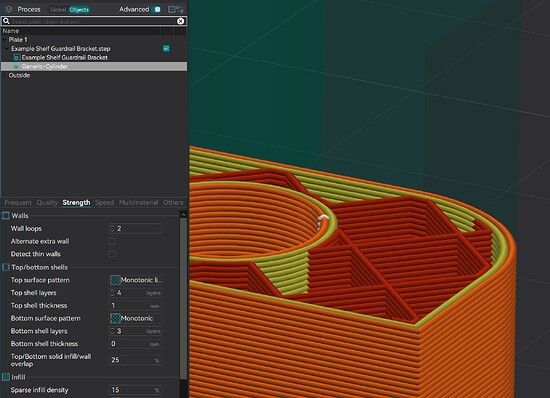Select the Generic-Cylinder row

coord(94,67)
